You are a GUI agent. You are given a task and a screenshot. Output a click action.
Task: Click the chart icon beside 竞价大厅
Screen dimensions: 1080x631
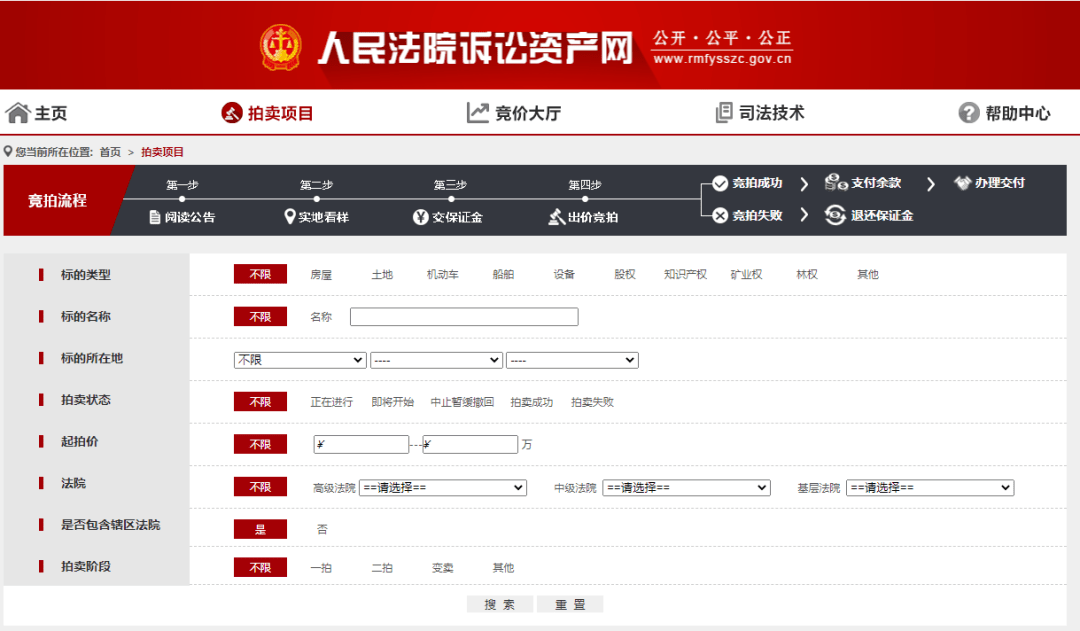pos(477,112)
